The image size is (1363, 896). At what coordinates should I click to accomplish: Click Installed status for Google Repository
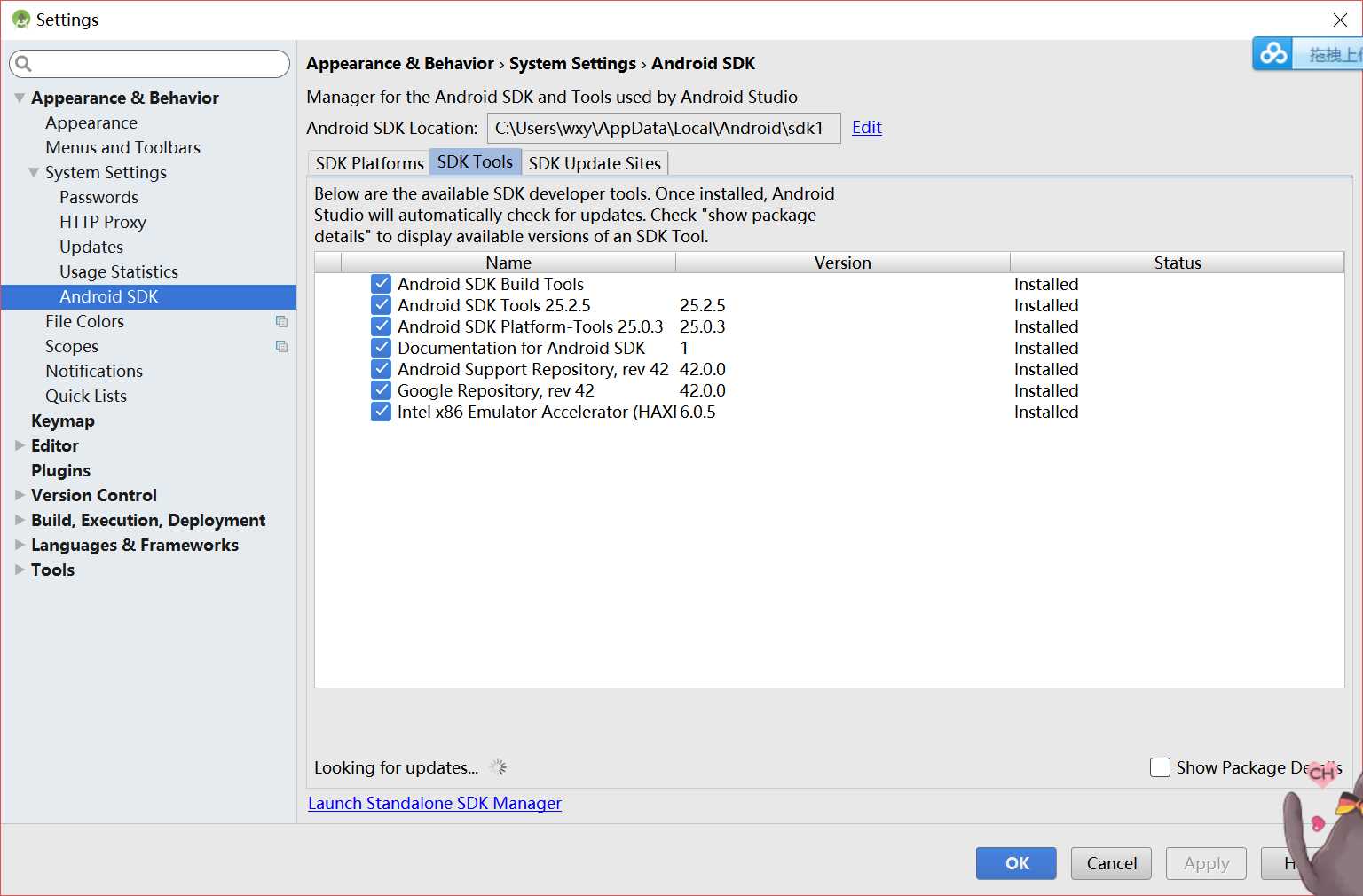tap(1046, 390)
